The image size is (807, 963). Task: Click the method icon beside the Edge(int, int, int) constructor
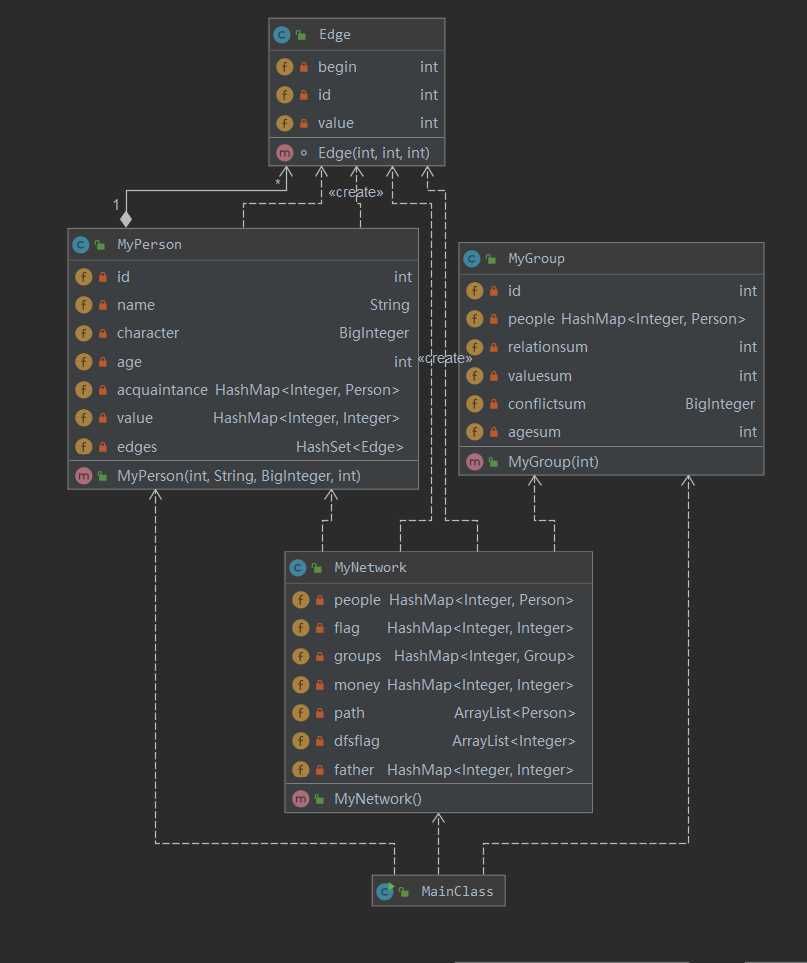(284, 152)
